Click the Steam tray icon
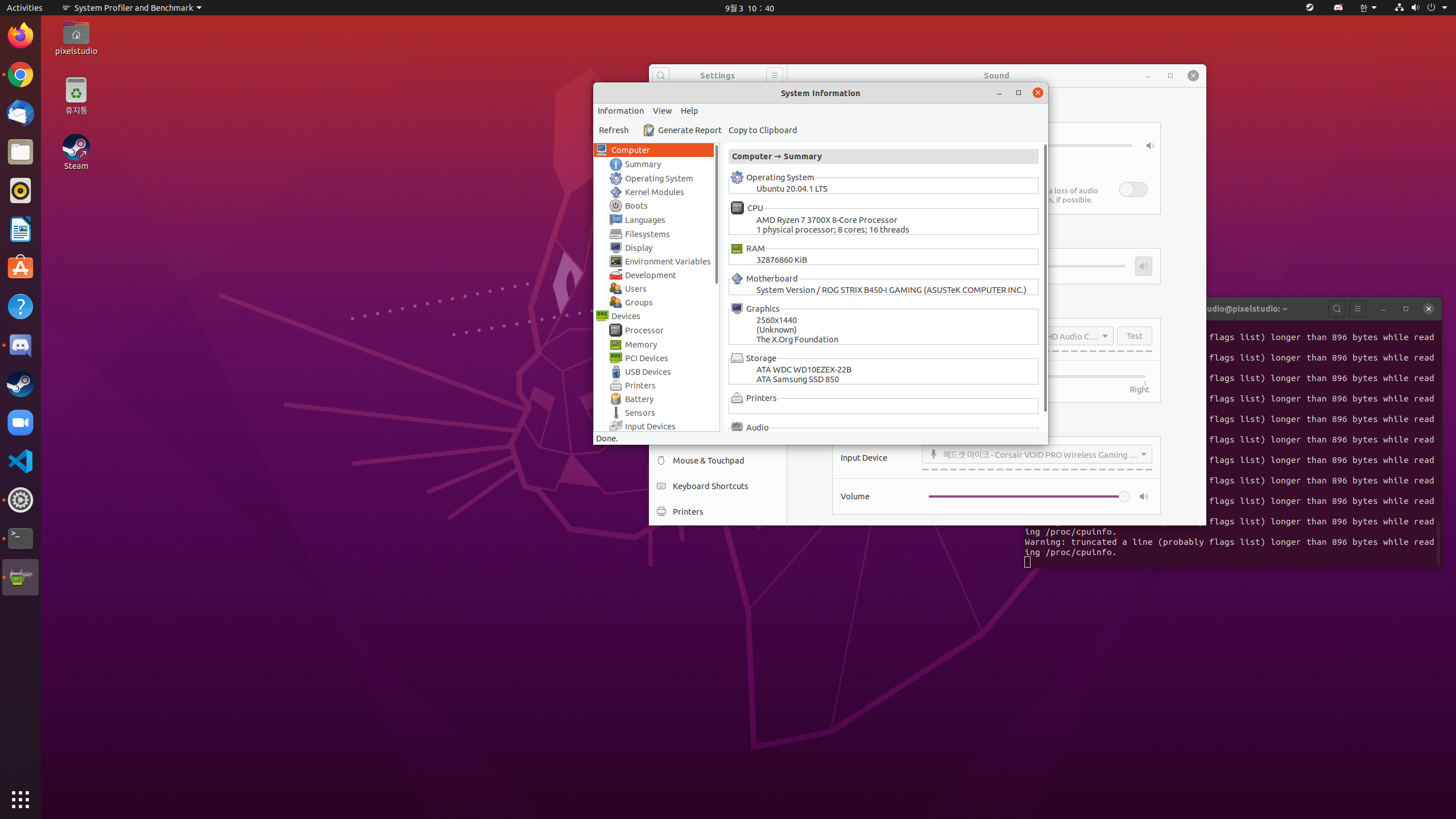Screen dimensions: 1456x819 click(1310, 8)
